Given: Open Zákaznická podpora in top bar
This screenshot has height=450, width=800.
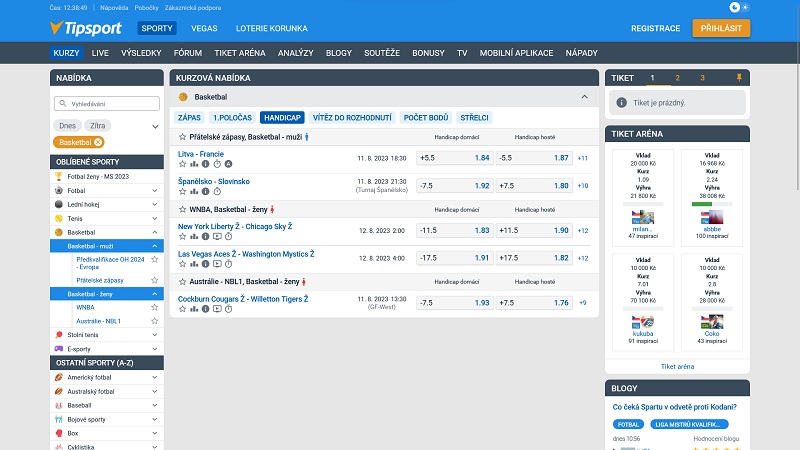Looking at the screenshot, I should click(x=193, y=8).
